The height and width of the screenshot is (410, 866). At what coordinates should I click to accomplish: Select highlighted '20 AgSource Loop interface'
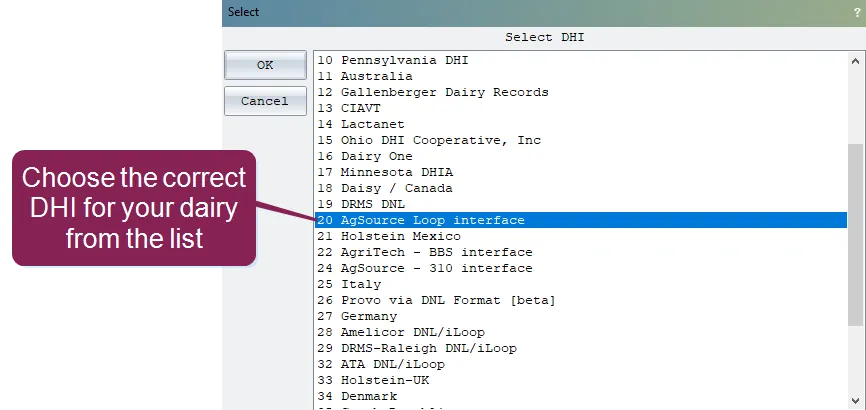[581, 220]
